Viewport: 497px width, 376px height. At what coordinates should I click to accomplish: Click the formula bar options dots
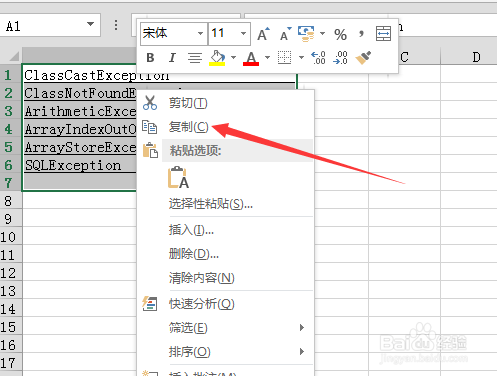click(x=116, y=25)
